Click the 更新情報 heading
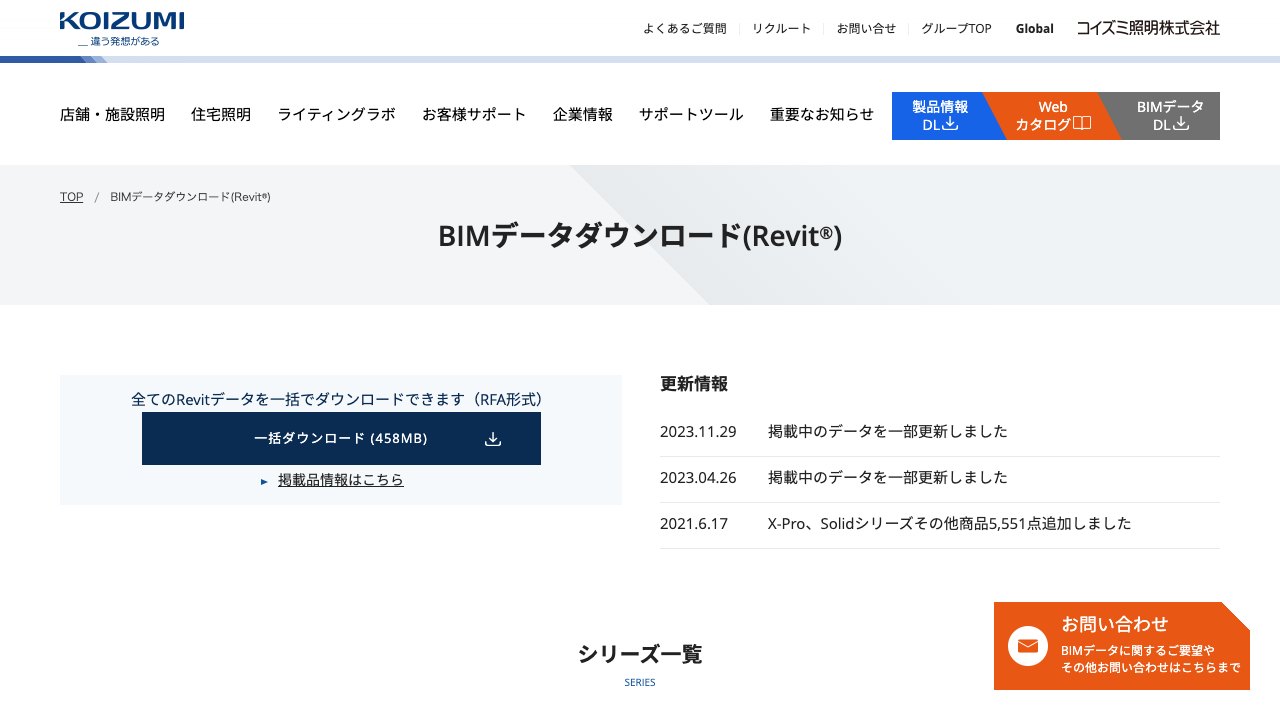Screen dimensions: 1280x720 click(x=694, y=384)
